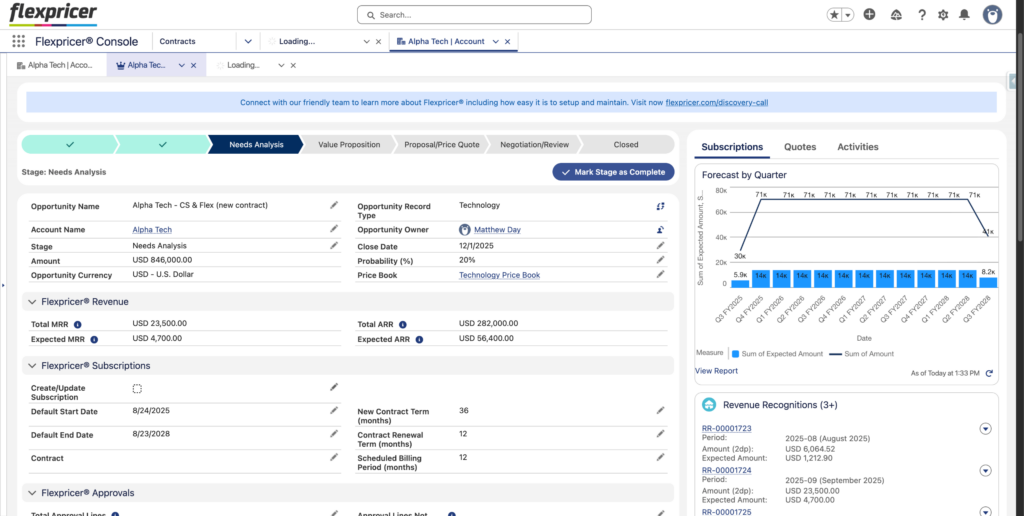Screen dimensions: 1024x516
Task: Click Total MRR info icon
Action: pos(78,324)
